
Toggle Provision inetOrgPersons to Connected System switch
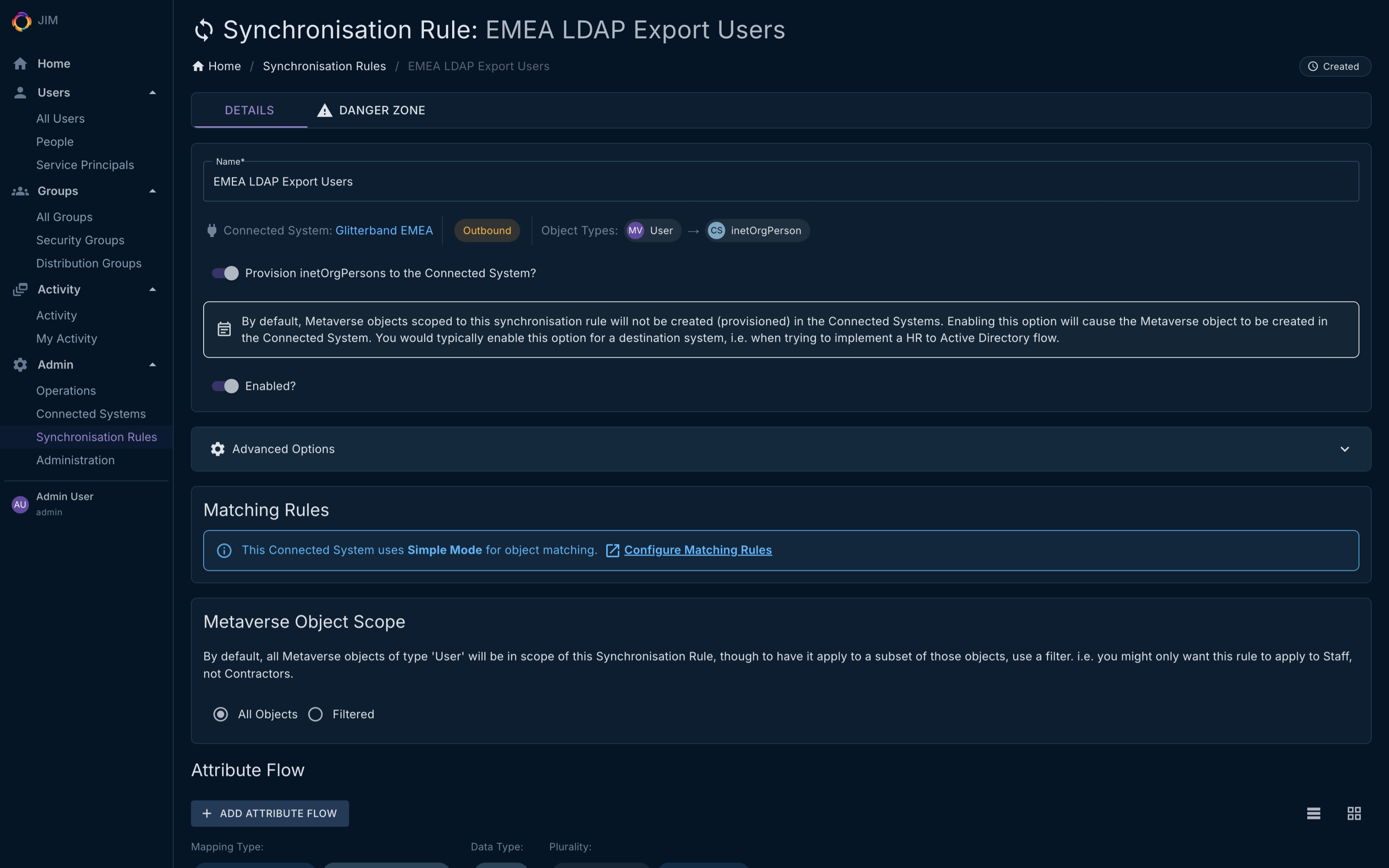pyautogui.click(x=225, y=273)
